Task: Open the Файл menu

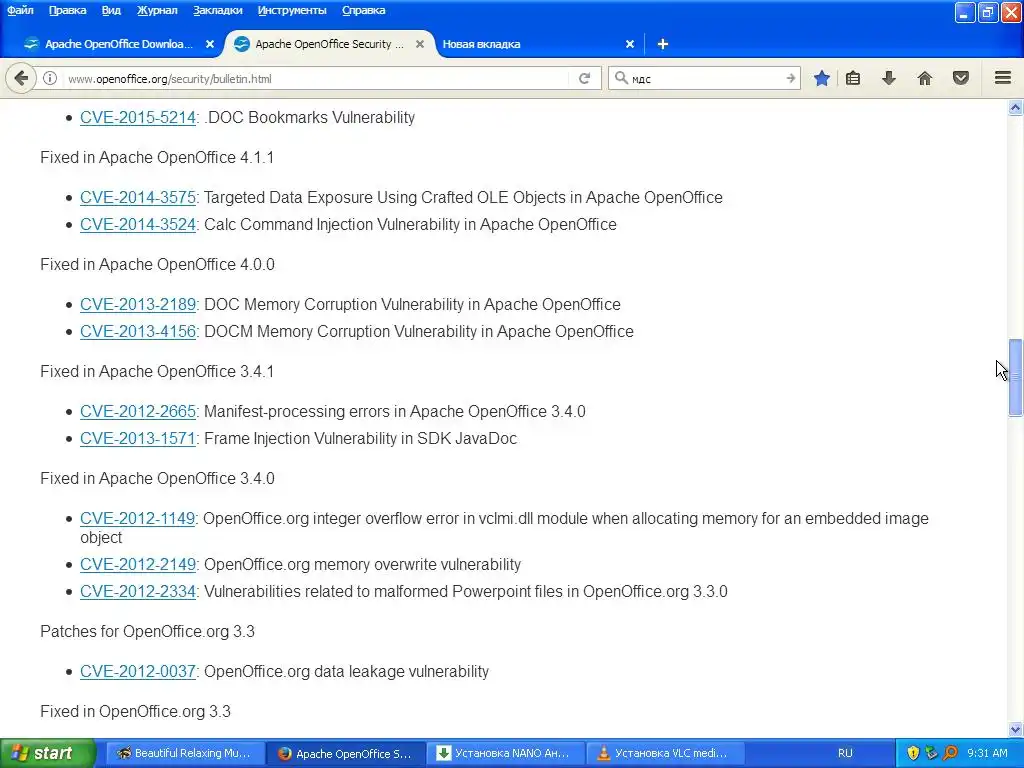Action: 20,10
